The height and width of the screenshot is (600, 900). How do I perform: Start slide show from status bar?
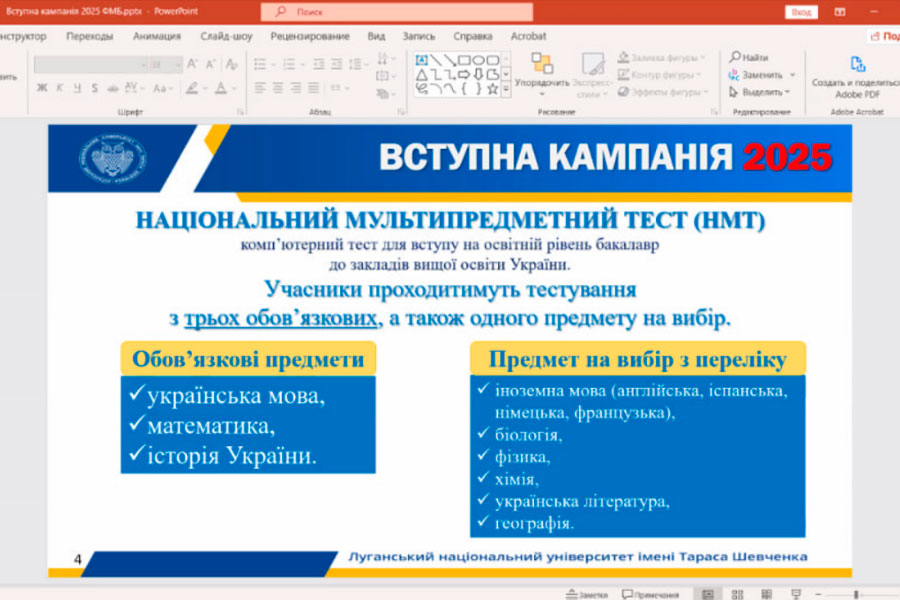coord(796,594)
